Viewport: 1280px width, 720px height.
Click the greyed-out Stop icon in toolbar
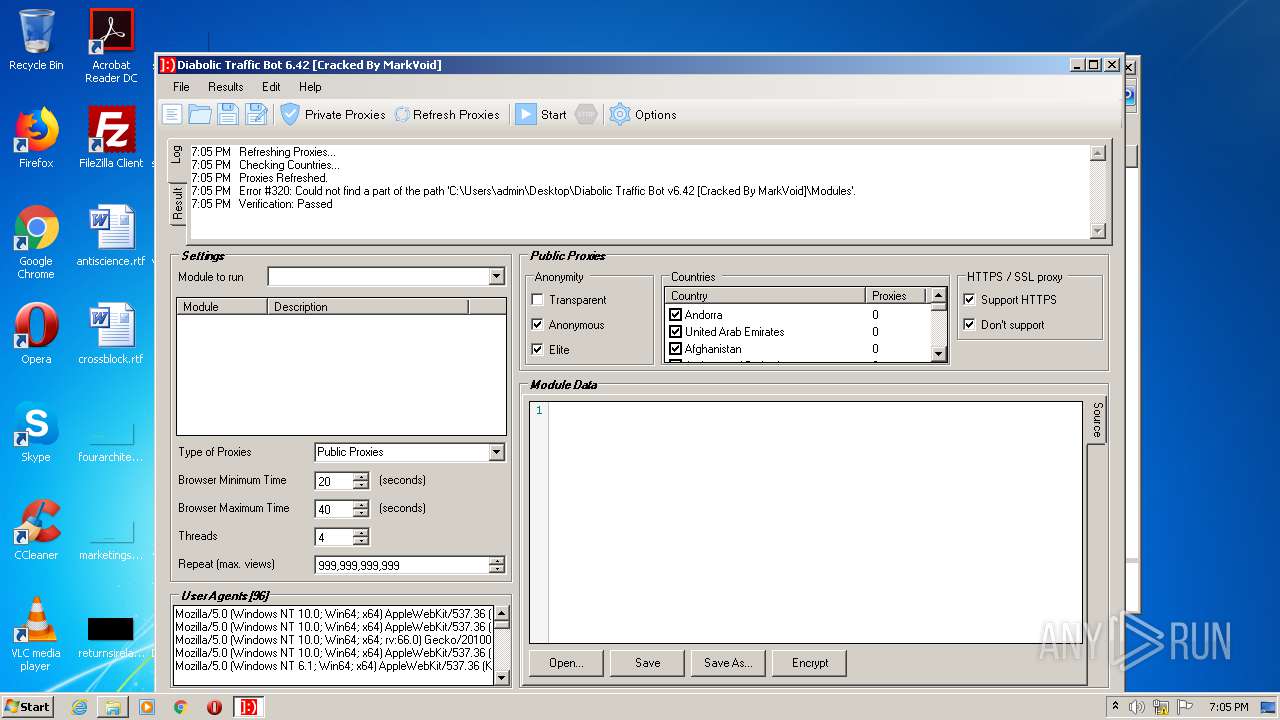coord(586,114)
